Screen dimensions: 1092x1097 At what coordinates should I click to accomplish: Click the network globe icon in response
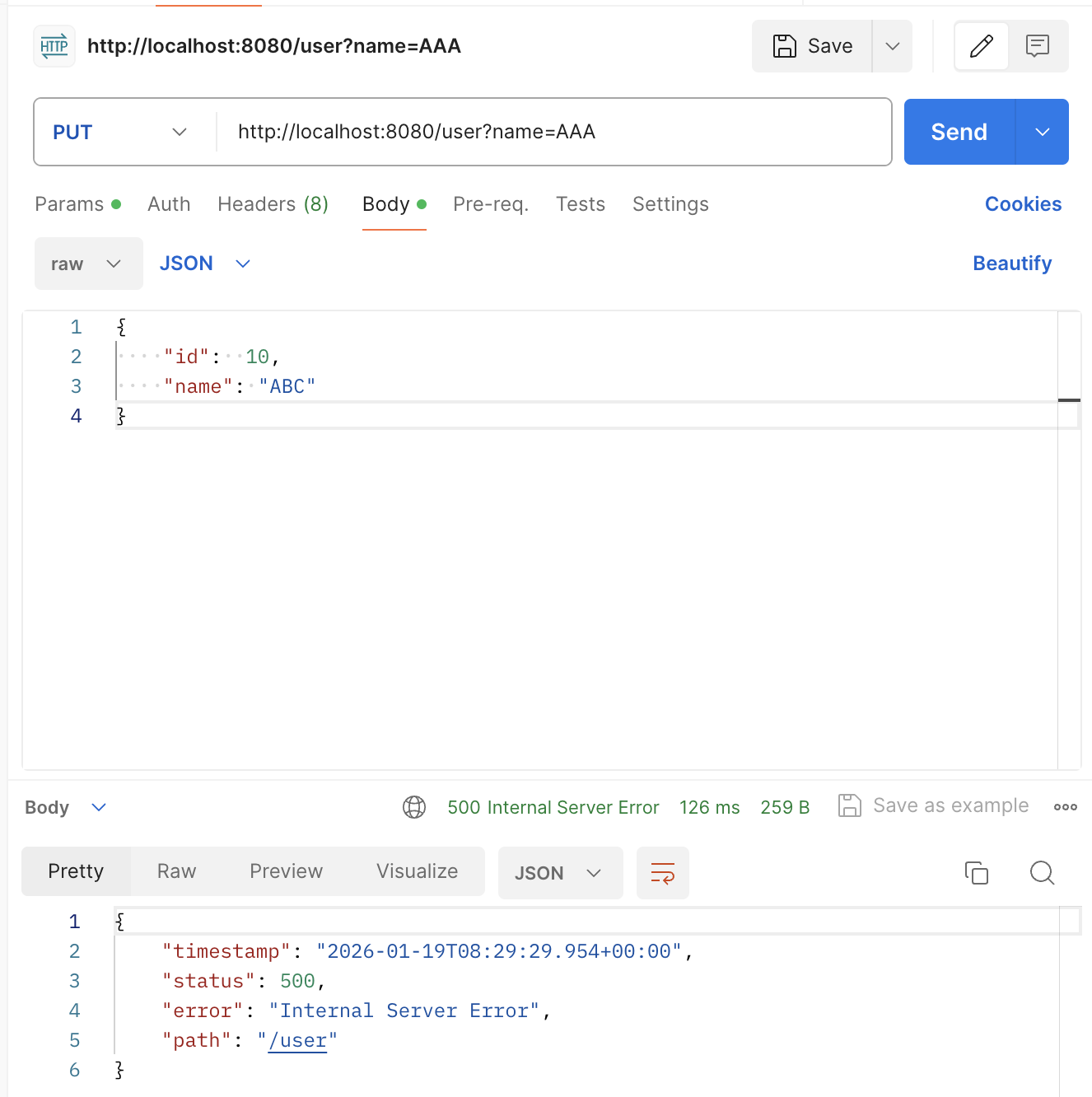point(414,807)
